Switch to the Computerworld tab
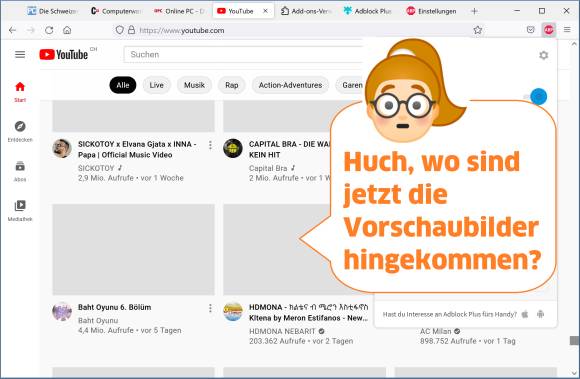This screenshot has height=379, width=580. pyautogui.click(x=116, y=11)
